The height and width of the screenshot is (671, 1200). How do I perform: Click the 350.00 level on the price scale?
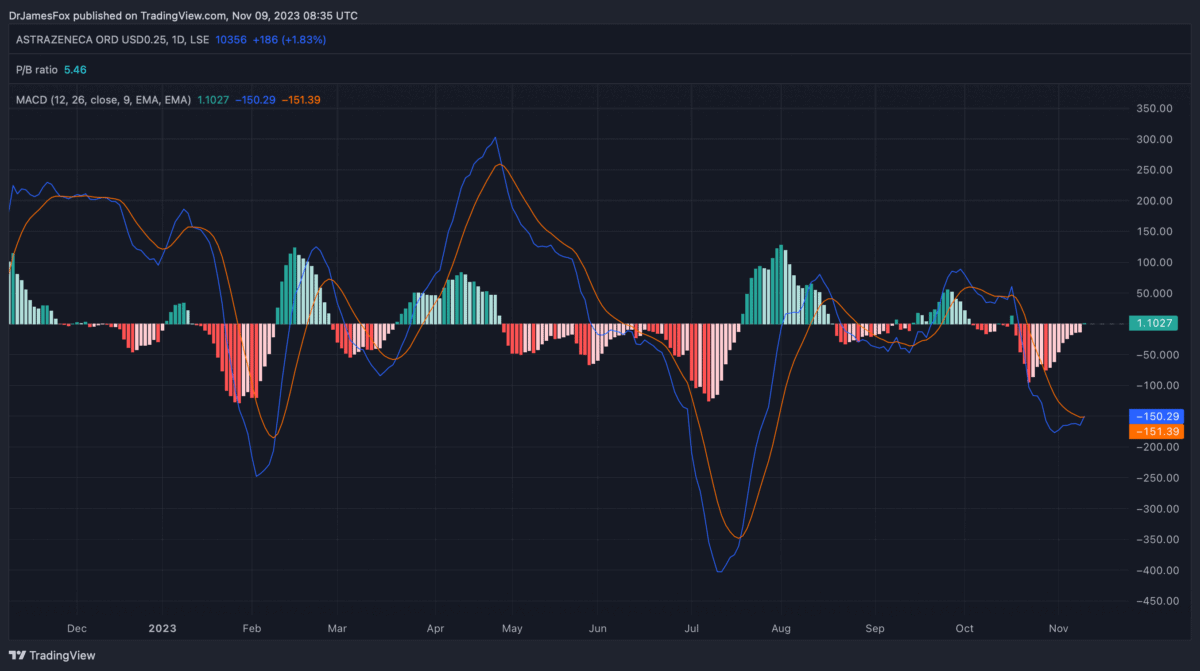[1153, 108]
